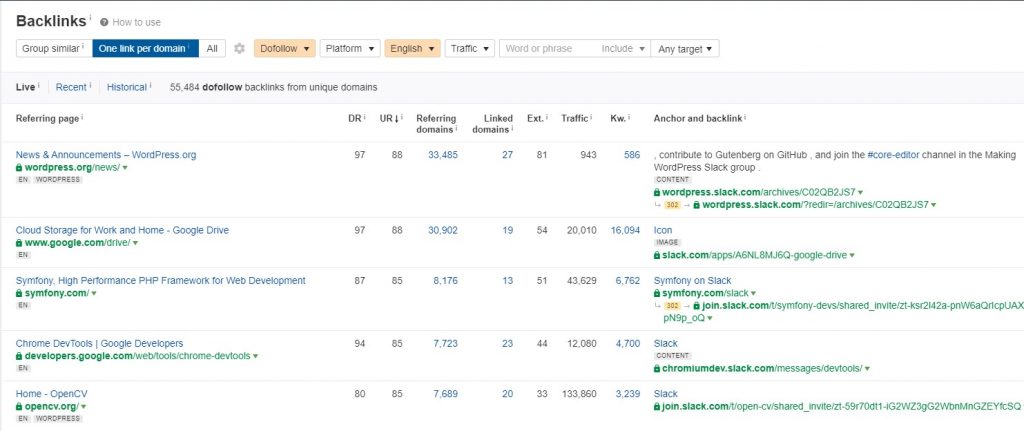Viewport: 1024px width, 431px height.
Task: Expand developers.google.com chrome-devtools URL arrow
Action: [x=255, y=357]
